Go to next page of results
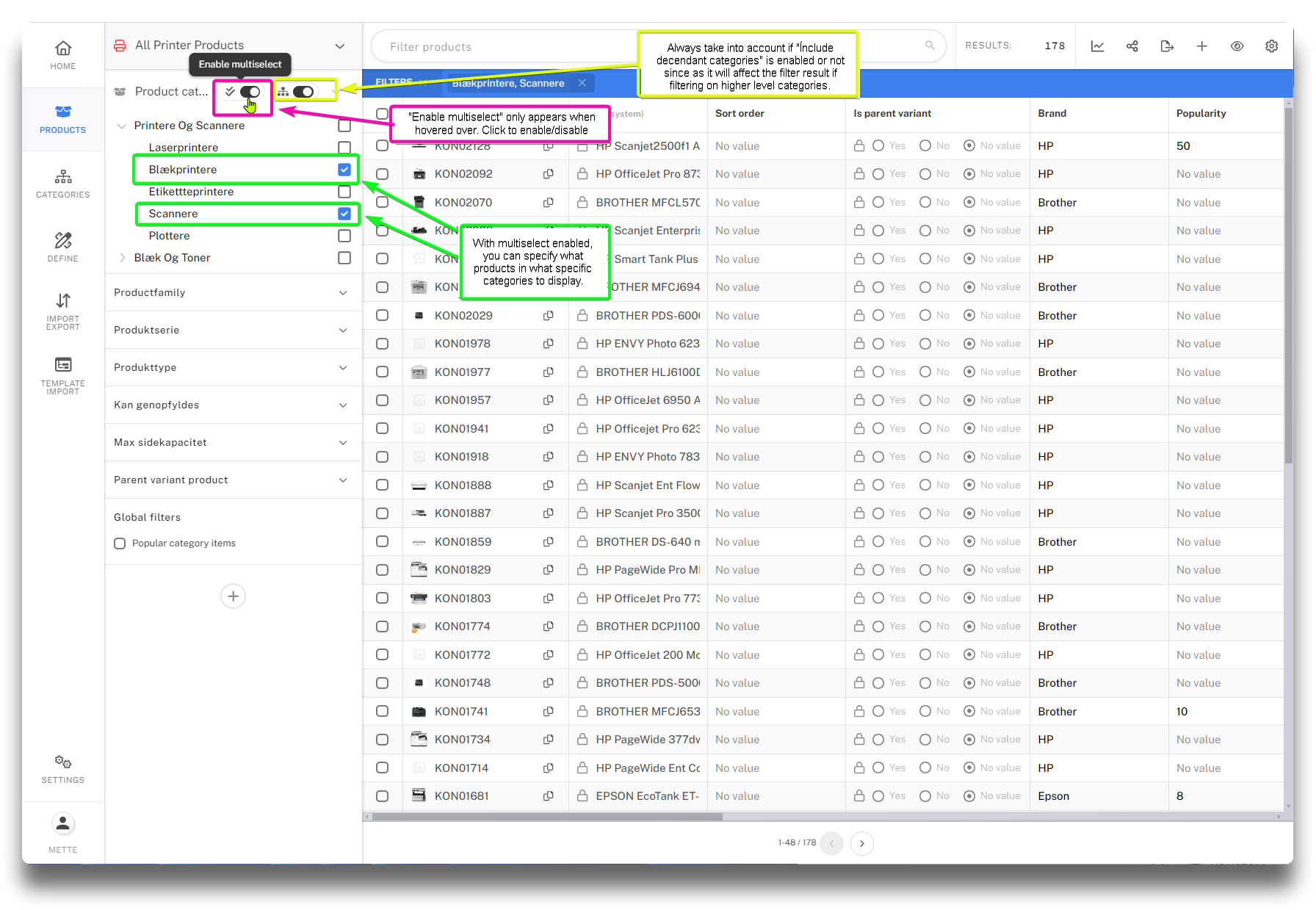The width and height of the screenshot is (1316, 910). click(862, 843)
